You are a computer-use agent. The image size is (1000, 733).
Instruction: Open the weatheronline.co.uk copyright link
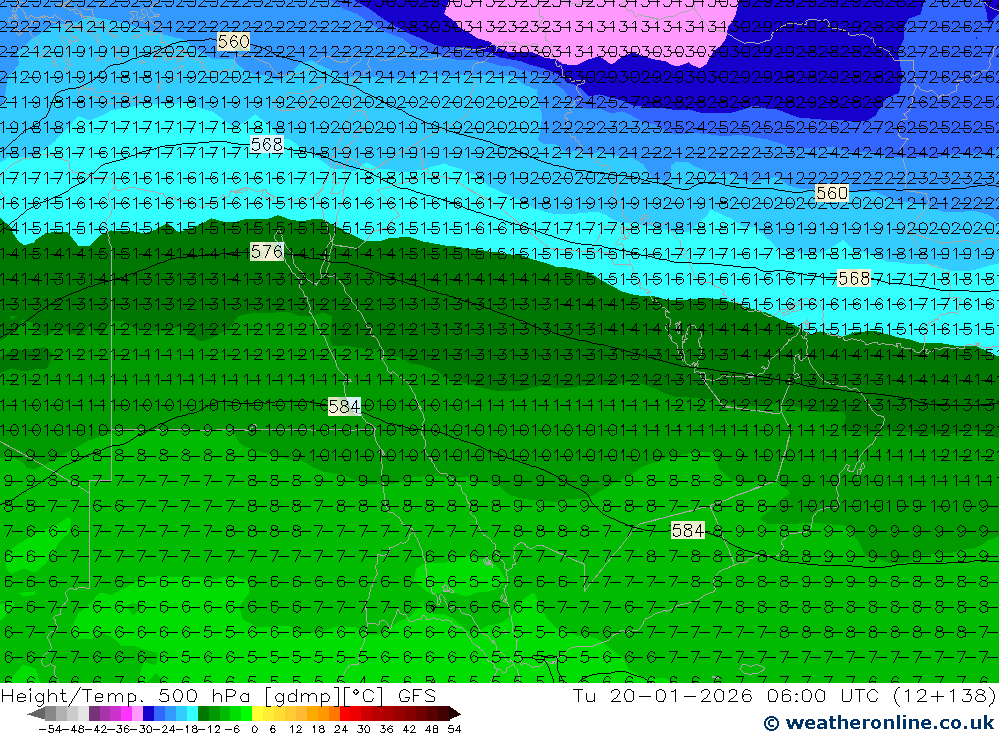878,723
